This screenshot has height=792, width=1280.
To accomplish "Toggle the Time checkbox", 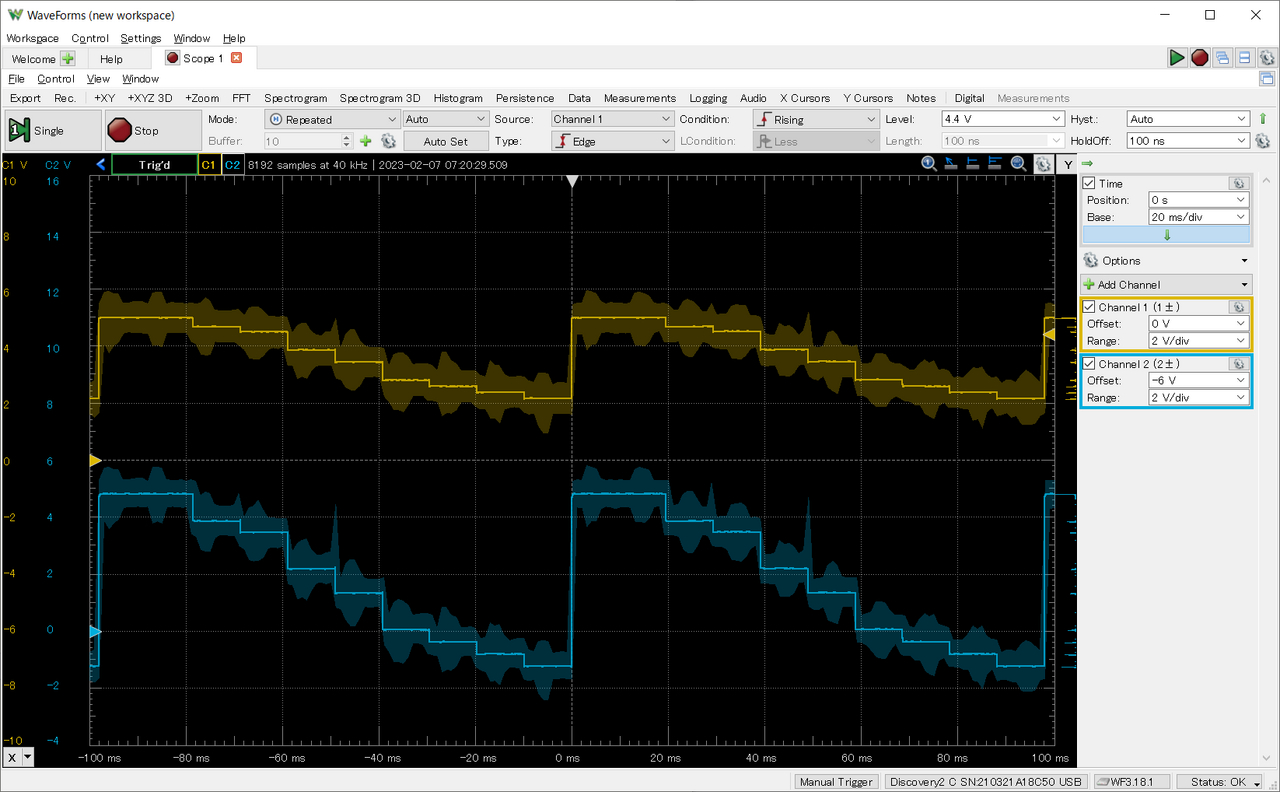I will [x=1090, y=183].
